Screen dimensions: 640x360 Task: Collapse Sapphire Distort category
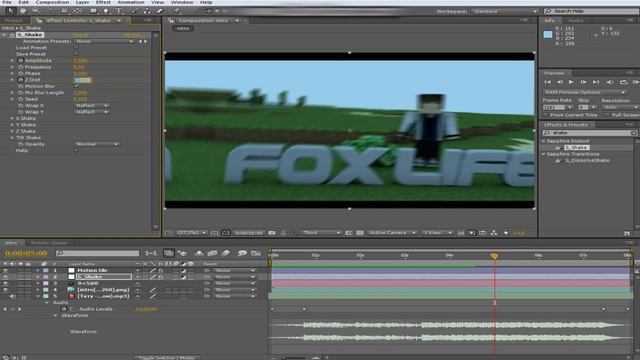(544, 141)
